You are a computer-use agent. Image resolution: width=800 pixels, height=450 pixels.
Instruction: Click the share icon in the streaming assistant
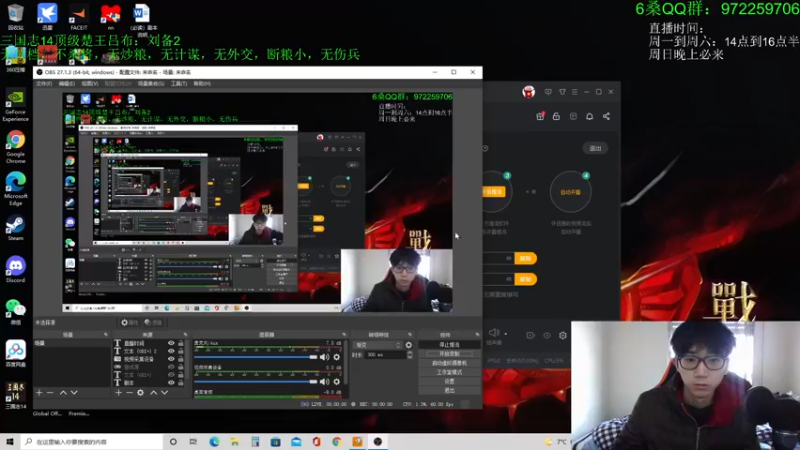point(606,116)
